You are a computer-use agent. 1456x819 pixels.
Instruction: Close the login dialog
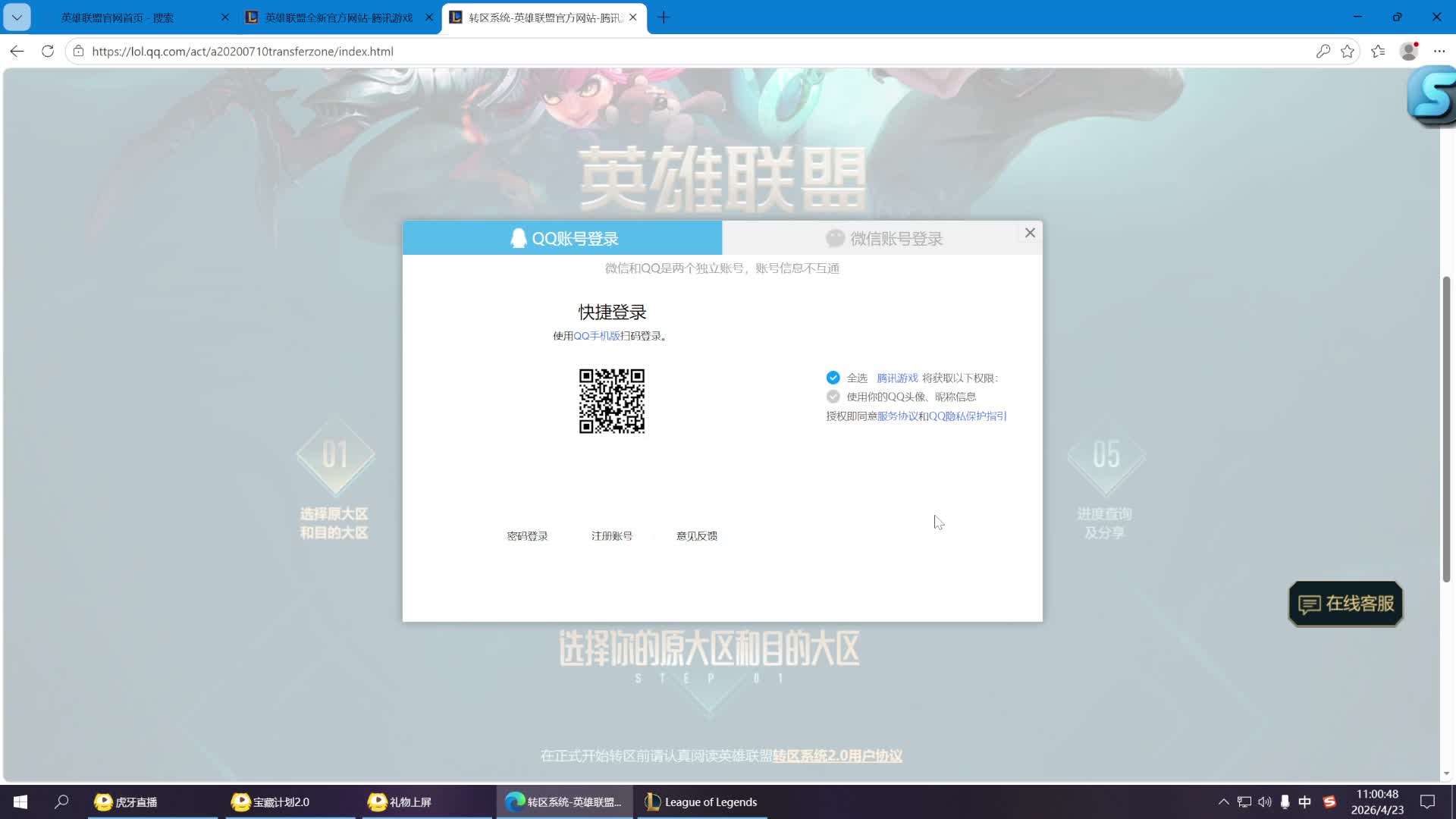coord(1030,233)
